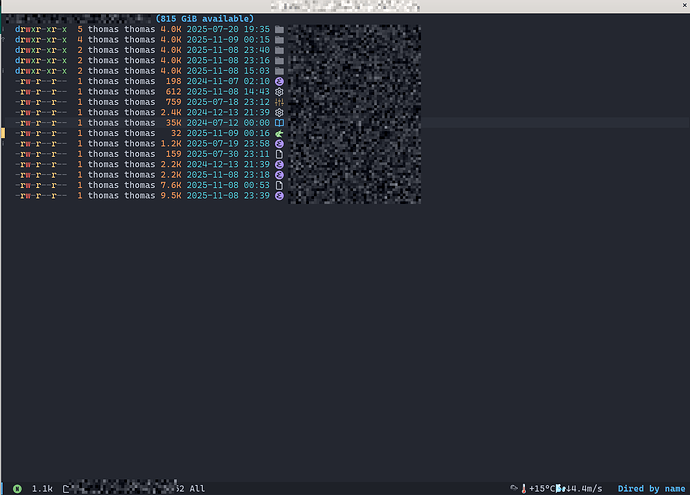Click book icon on the 35K file
Viewport: 690px width, 495px height.
[x=279, y=123]
